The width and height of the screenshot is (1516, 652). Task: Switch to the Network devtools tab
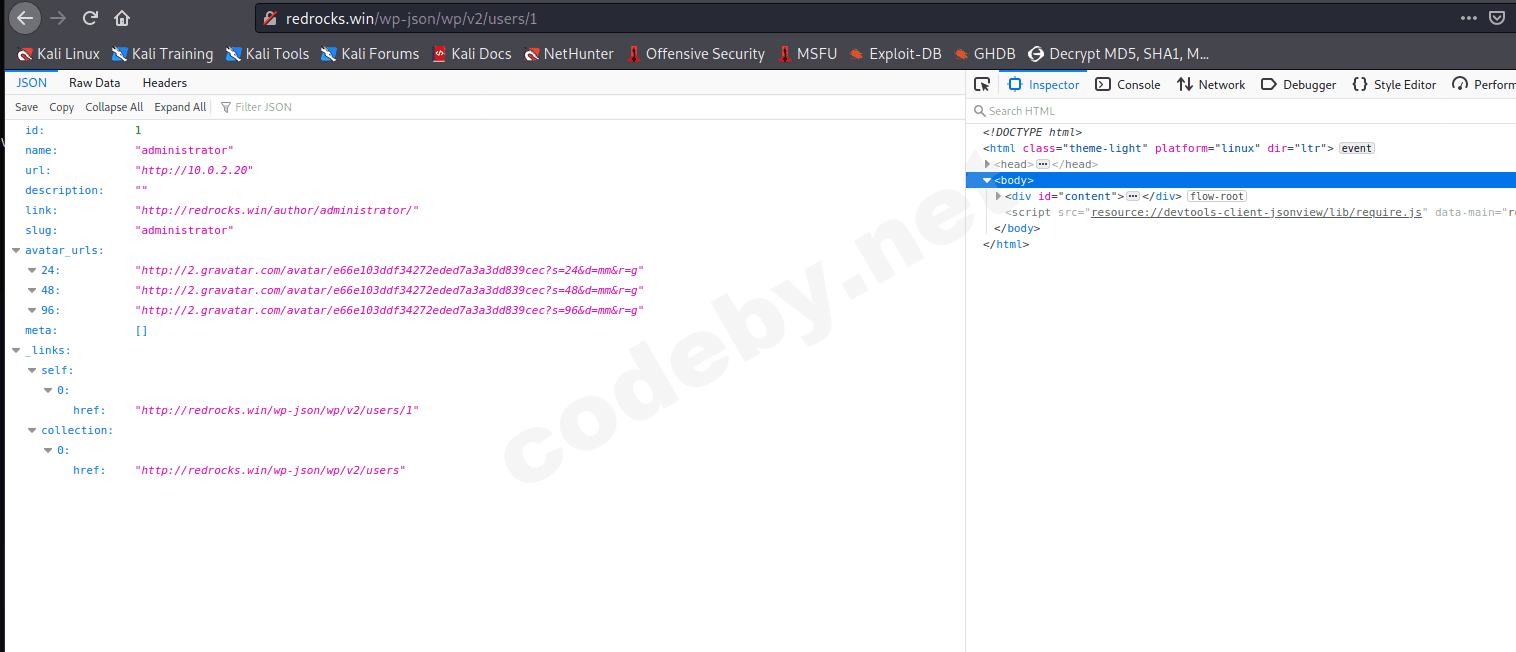coord(1211,84)
